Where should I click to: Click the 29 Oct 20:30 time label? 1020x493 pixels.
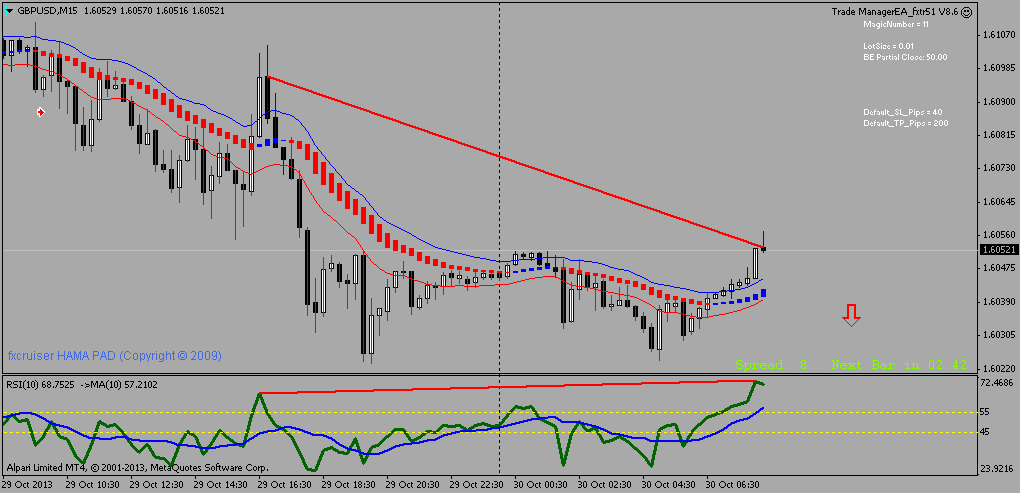(411, 485)
